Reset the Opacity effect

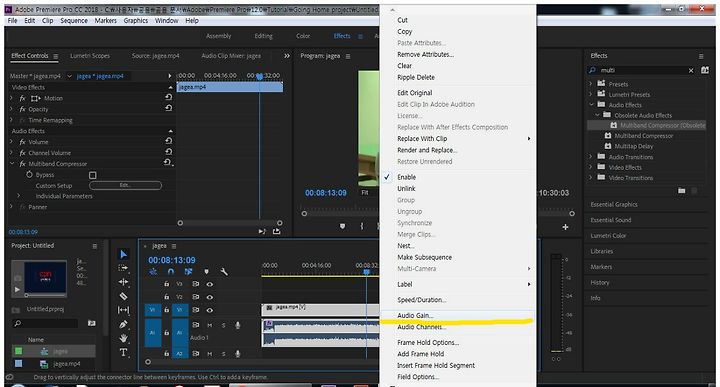pos(169,108)
